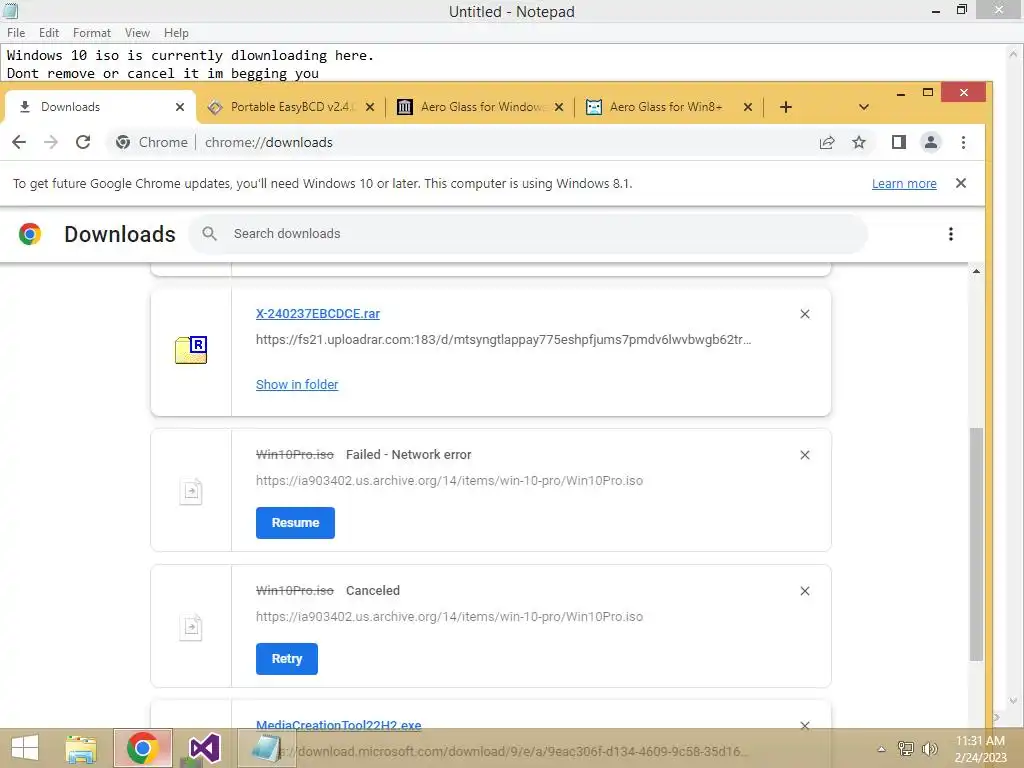Open MediaCreationTool22H2.exe link

pyautogui.click(x=338, y=725)
